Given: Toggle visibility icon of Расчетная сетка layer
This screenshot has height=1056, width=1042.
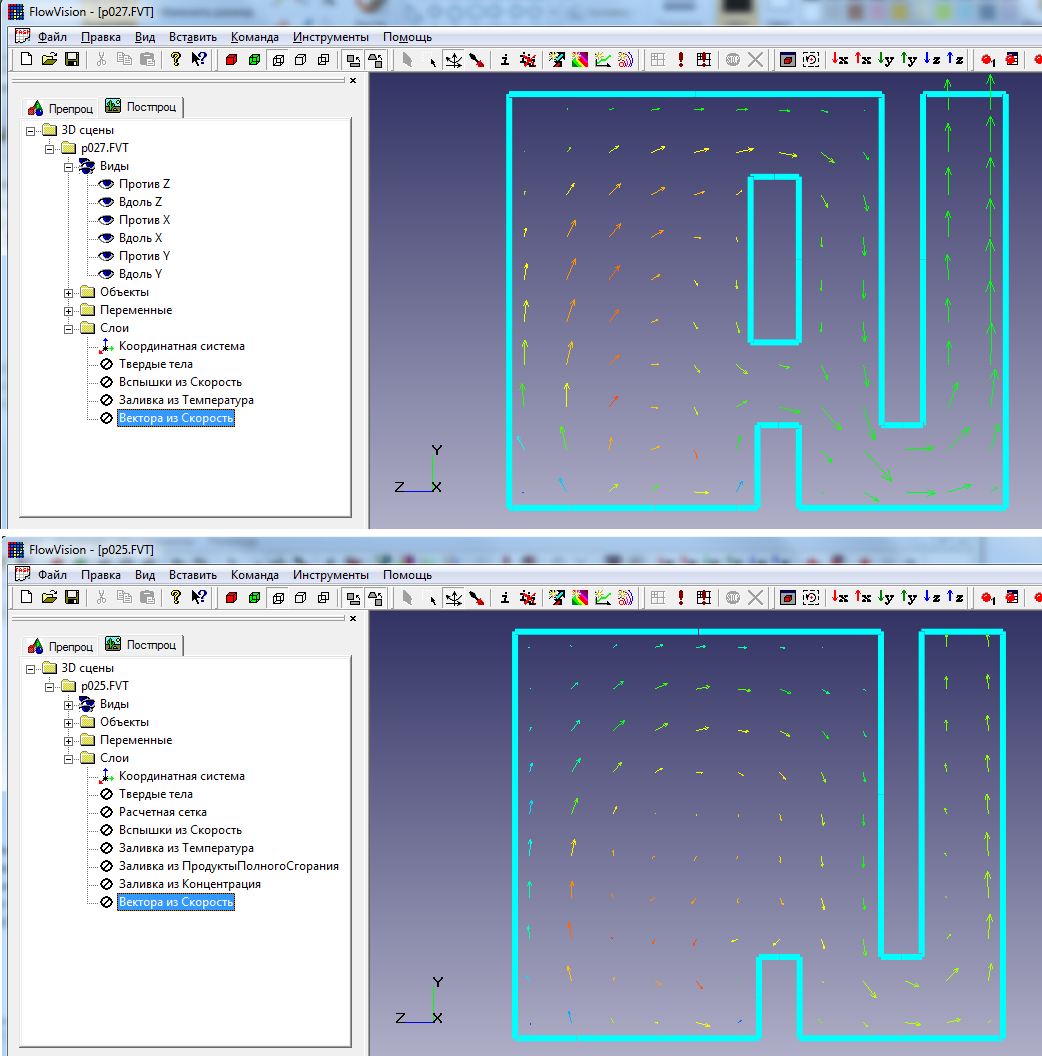Looking at the screenshot, I should (106, 812).
